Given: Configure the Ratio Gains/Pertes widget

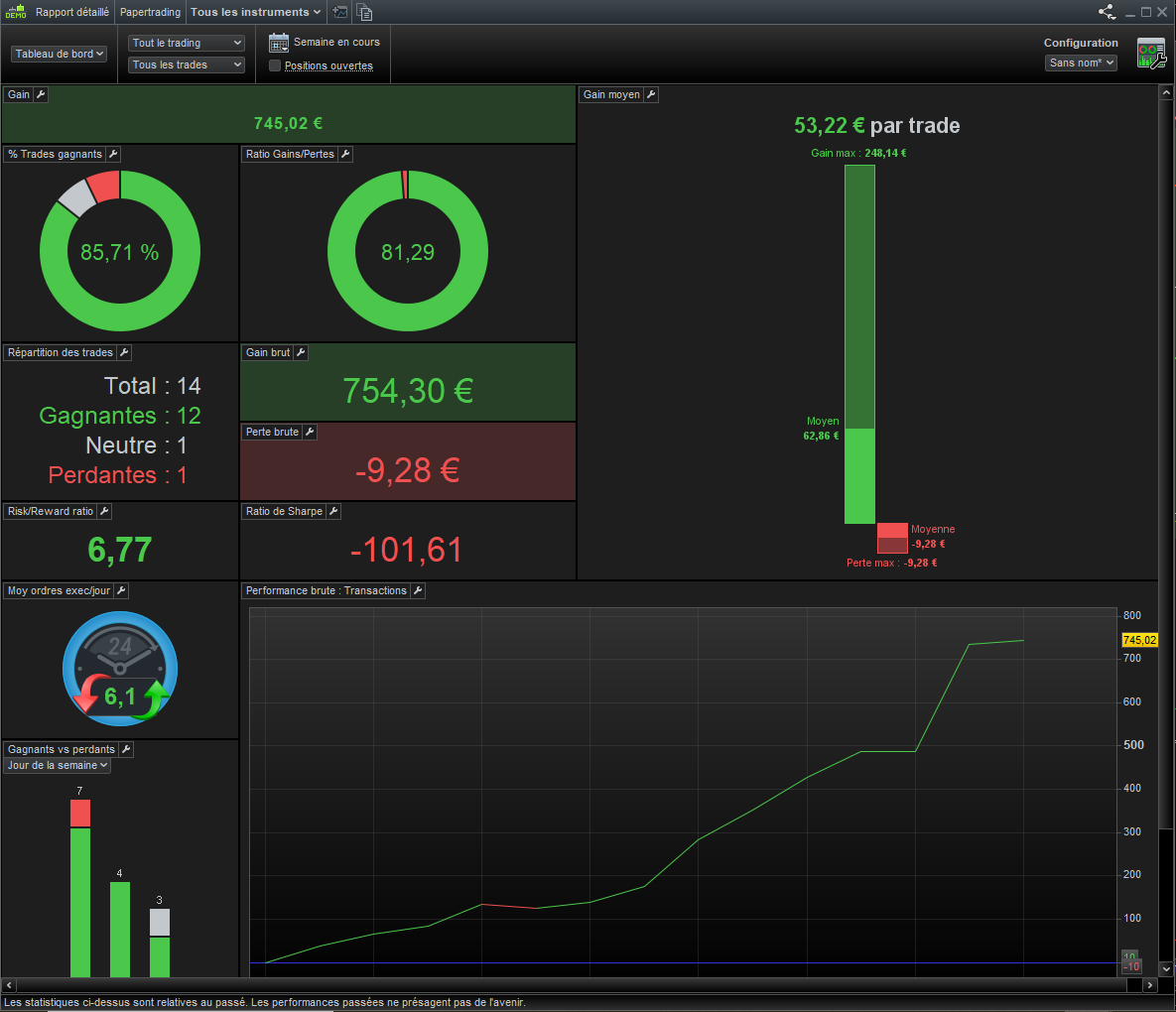Looking at the screenshot, I should pos(345,154).
